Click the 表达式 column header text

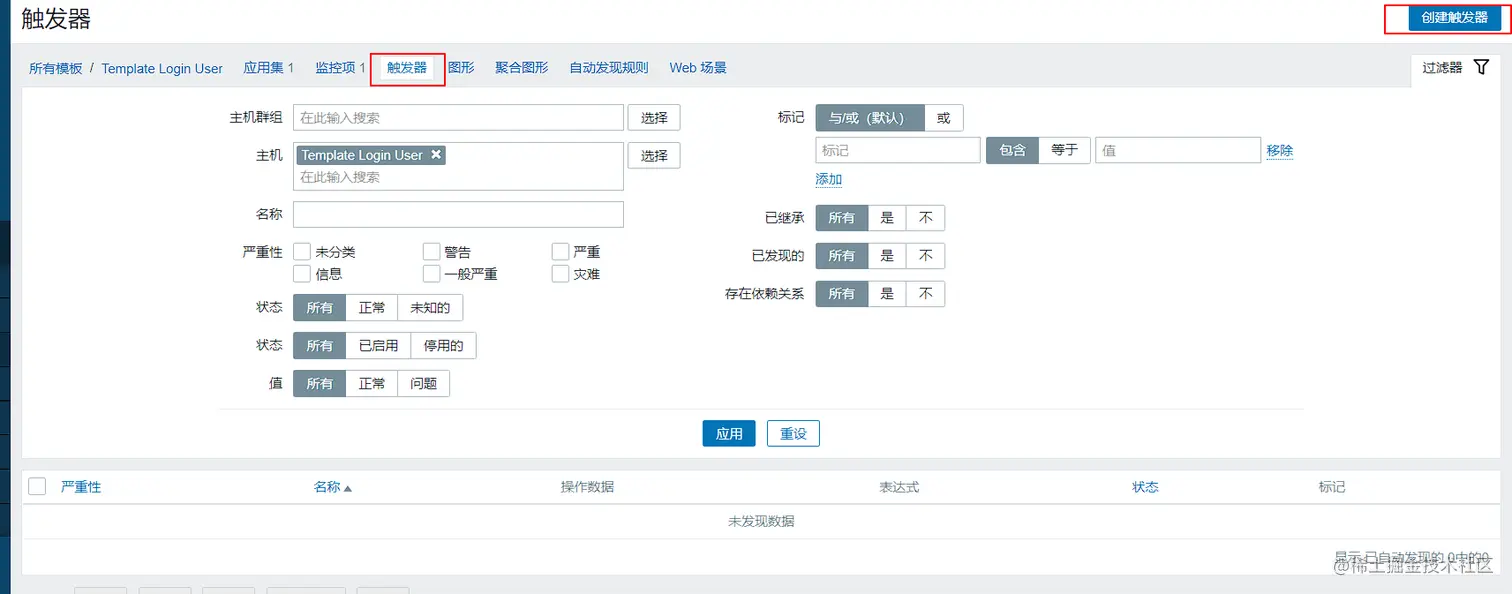point(899,487)
